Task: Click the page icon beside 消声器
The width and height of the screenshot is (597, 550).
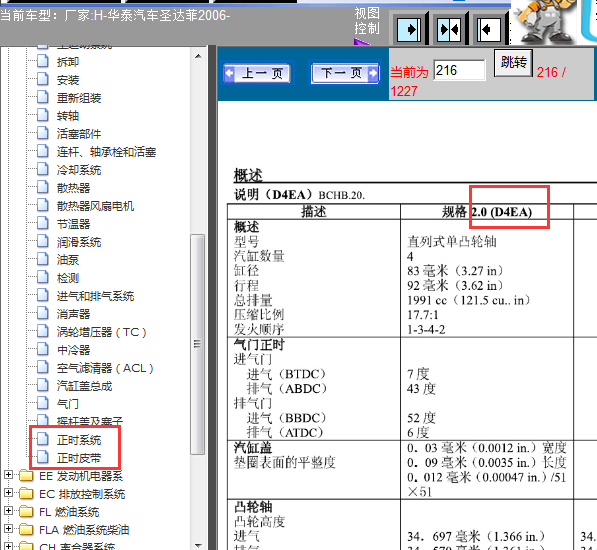Action: (43, 313)
